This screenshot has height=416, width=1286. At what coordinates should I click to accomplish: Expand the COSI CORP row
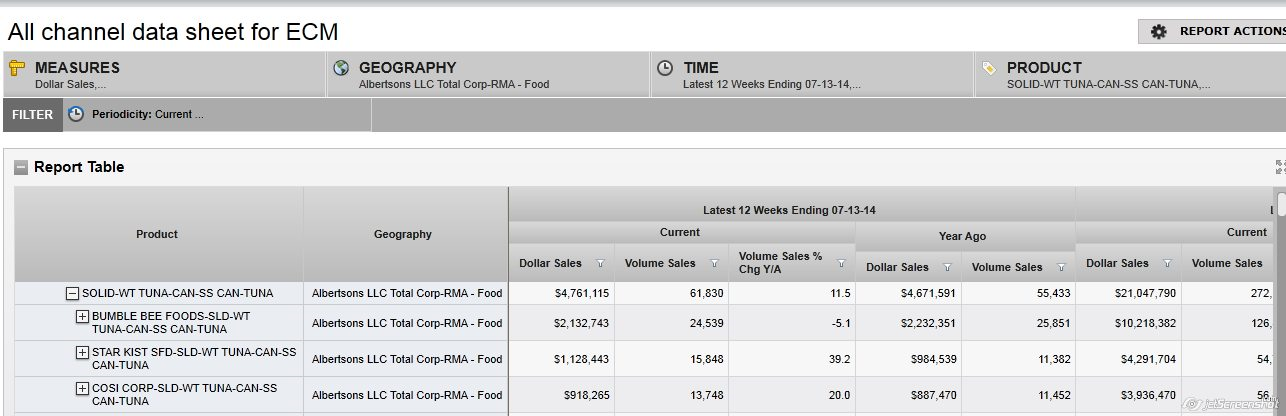tap(83, 389)
